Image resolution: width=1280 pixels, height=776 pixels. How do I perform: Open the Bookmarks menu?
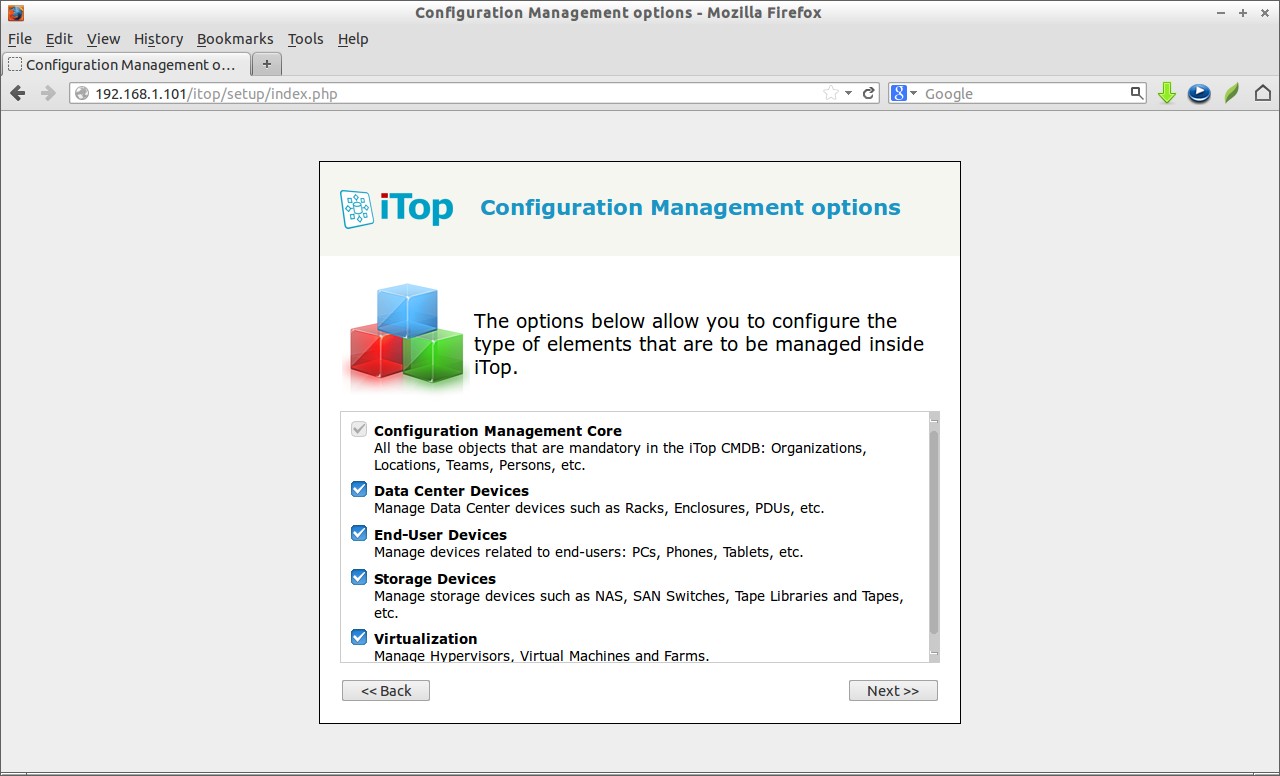coord(235,39)
